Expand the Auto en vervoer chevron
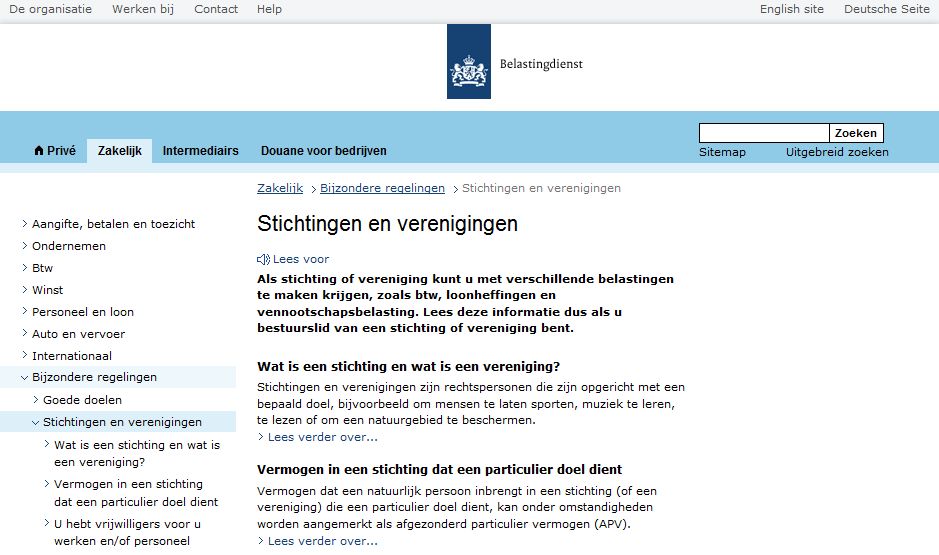939x555 pixels. (25, 333)
